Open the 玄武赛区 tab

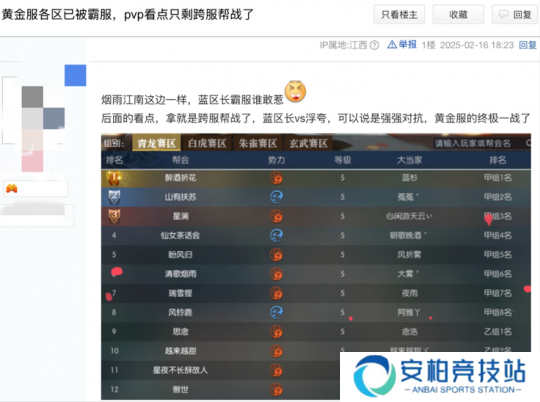(x=309, y=143)
